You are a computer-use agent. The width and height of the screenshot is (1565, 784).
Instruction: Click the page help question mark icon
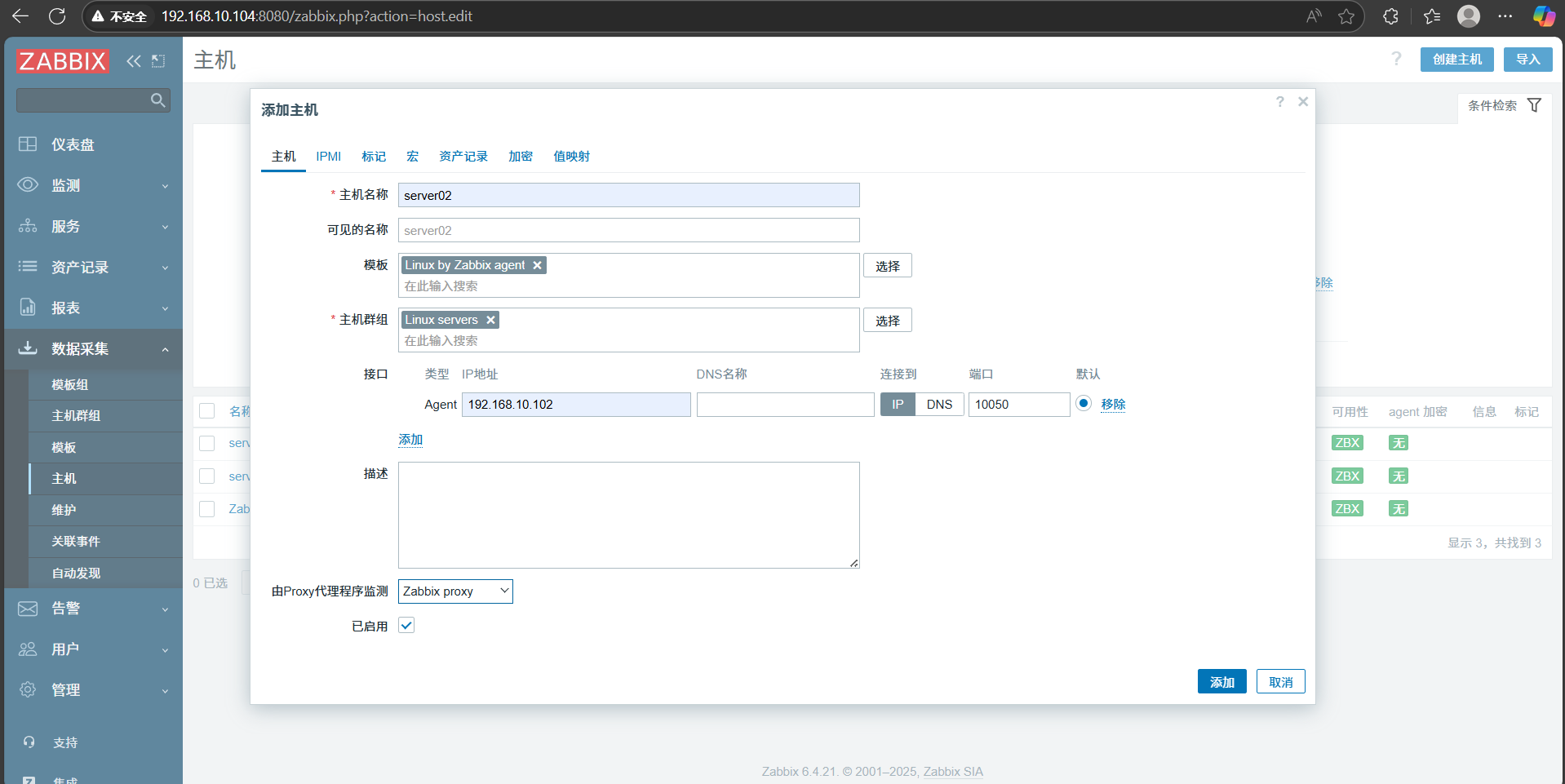pos(1397,59)
